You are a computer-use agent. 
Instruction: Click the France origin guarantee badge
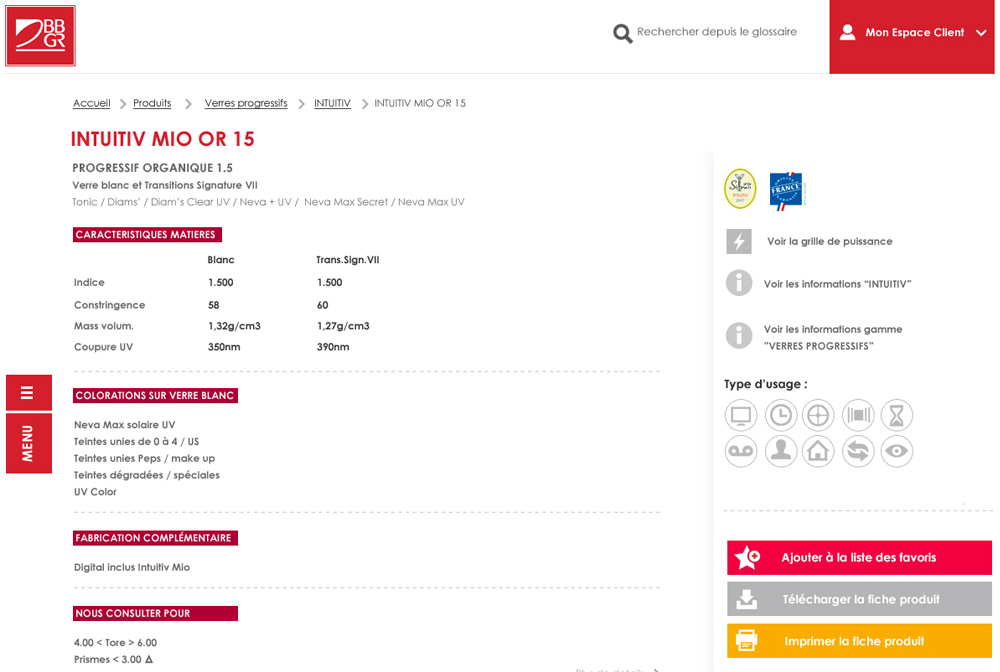click(786, 191)
